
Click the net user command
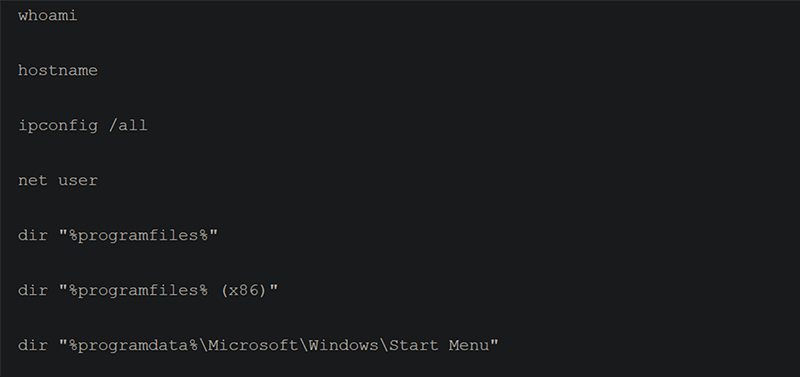tap(58, 181)
